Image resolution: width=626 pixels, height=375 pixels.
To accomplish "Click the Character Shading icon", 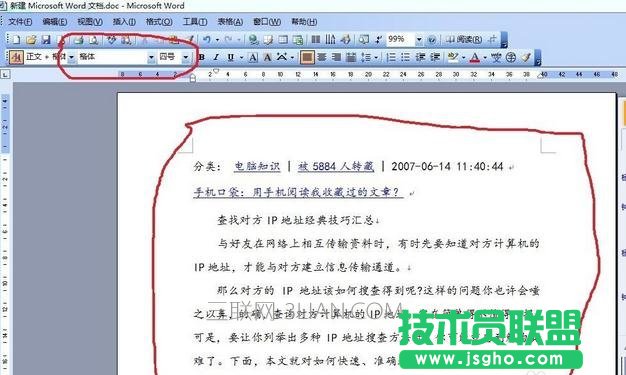I will click(x=267, y=57).
